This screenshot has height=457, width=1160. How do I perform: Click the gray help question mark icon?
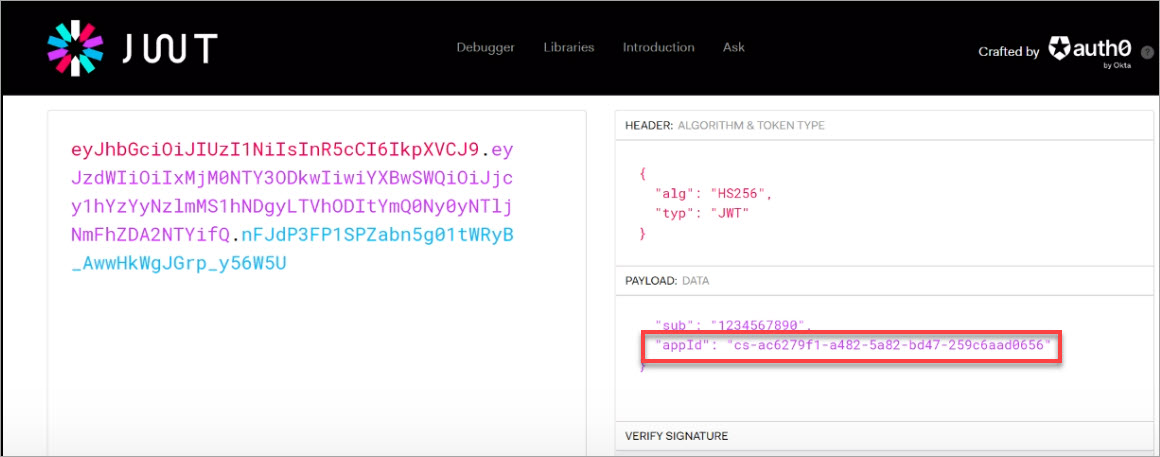[x=1147, y=52]
